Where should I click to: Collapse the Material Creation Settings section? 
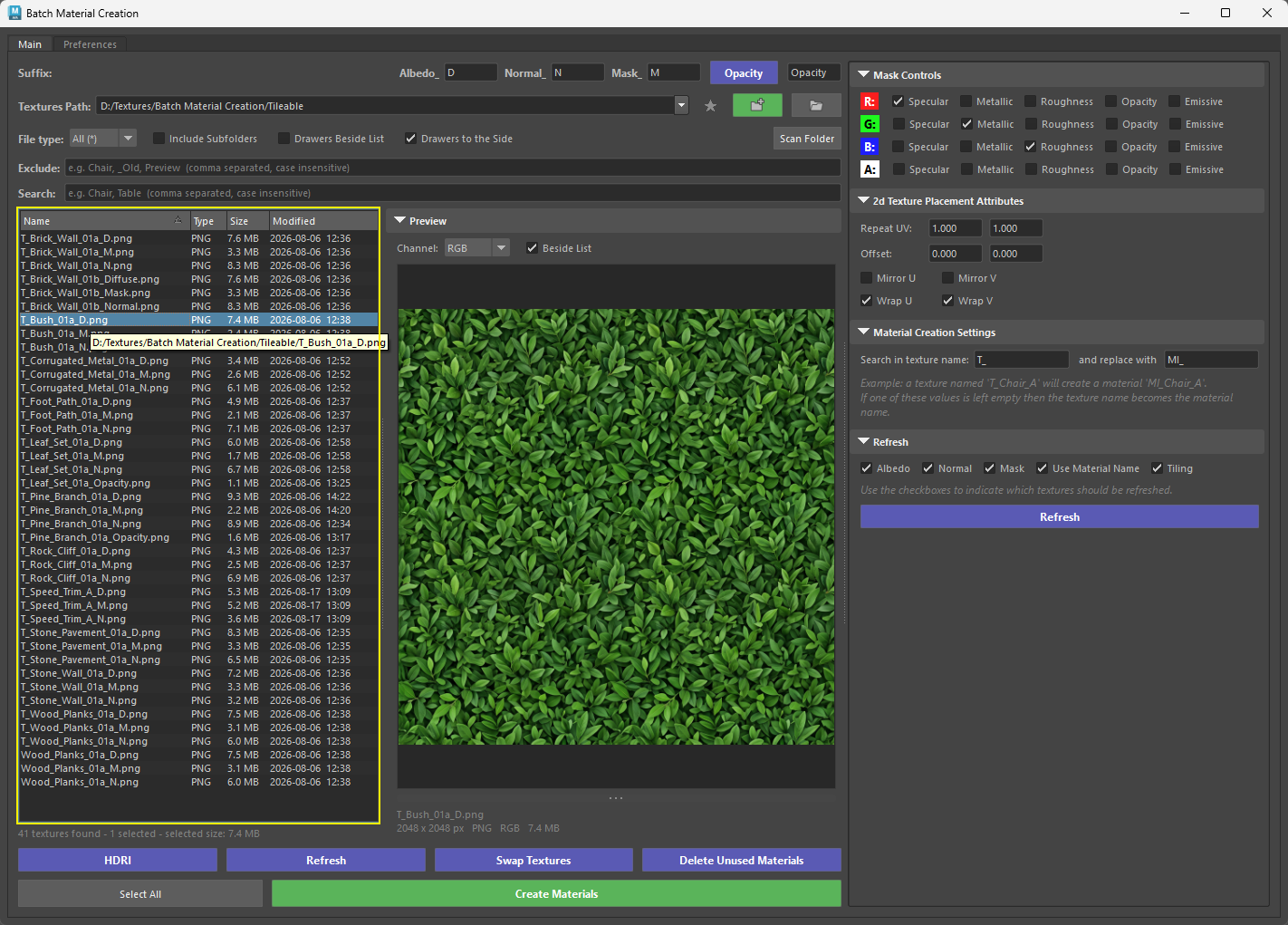(864, 332)
